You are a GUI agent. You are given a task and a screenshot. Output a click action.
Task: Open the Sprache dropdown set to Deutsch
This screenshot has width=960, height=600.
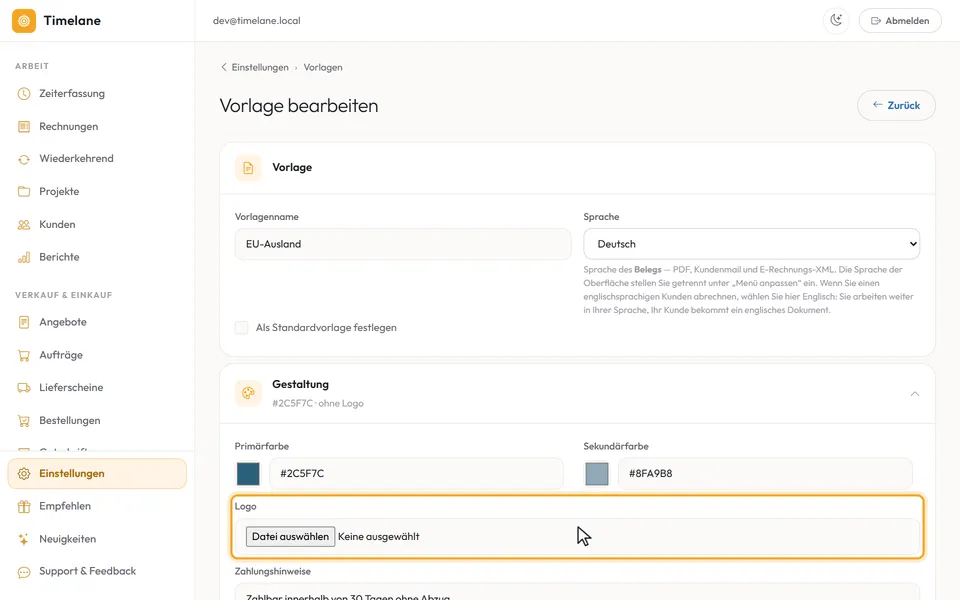coord(751,244)
